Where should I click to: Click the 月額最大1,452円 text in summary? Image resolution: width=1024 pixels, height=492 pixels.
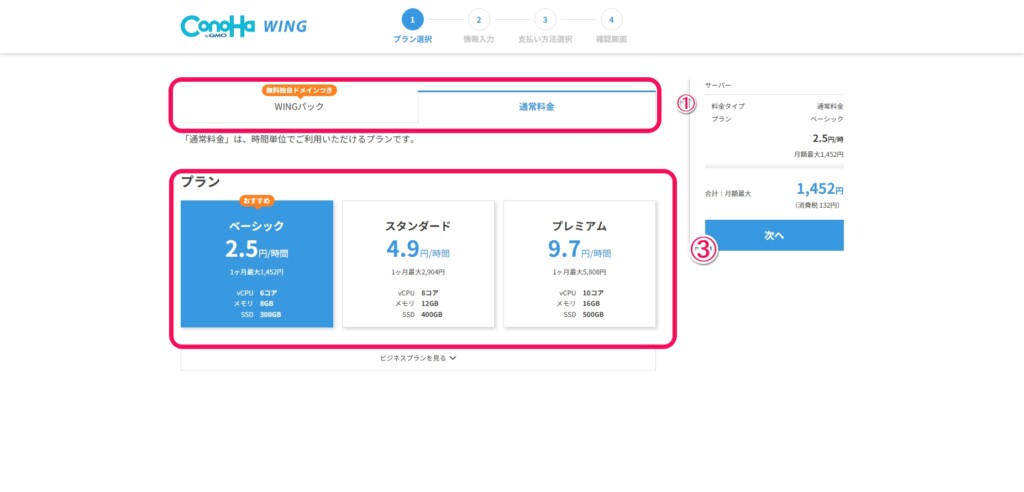[818, 155]
